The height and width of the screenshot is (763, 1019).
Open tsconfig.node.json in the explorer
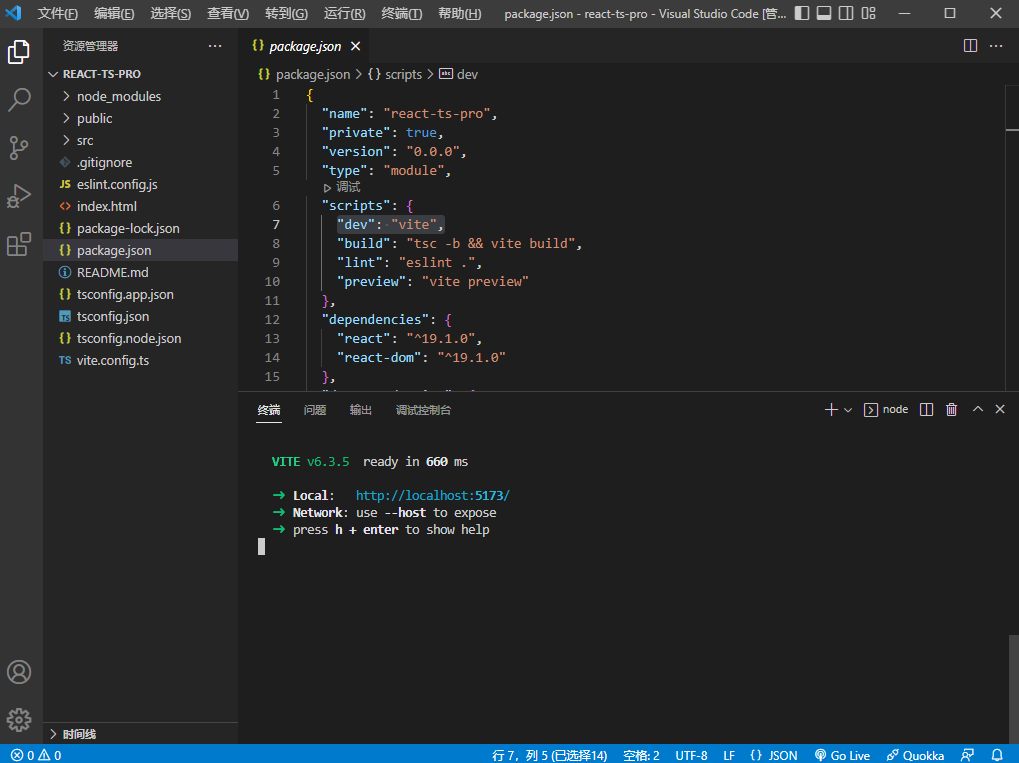pyautogui.click(x=140, y=338)
